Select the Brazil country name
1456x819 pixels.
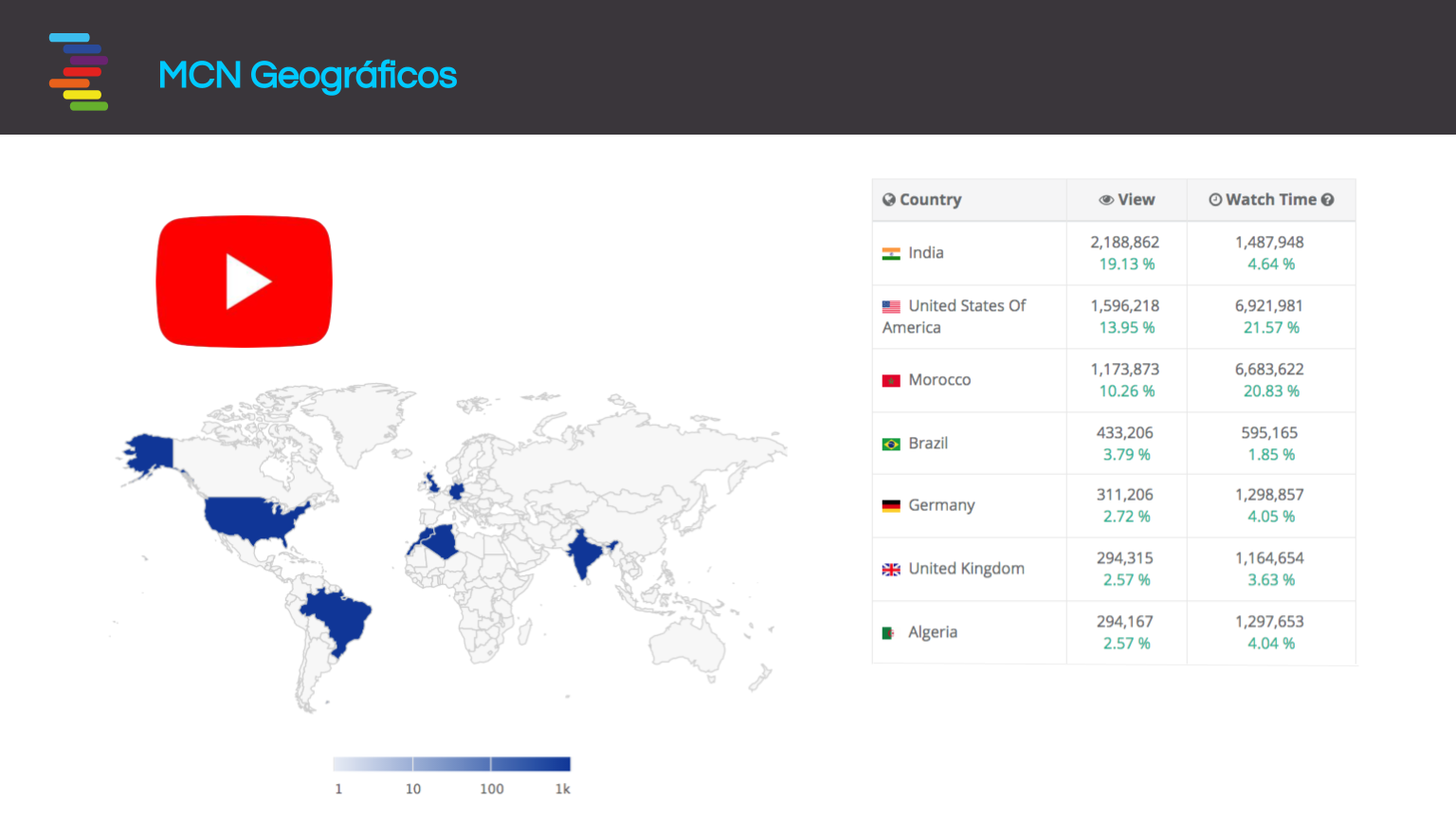928,444
